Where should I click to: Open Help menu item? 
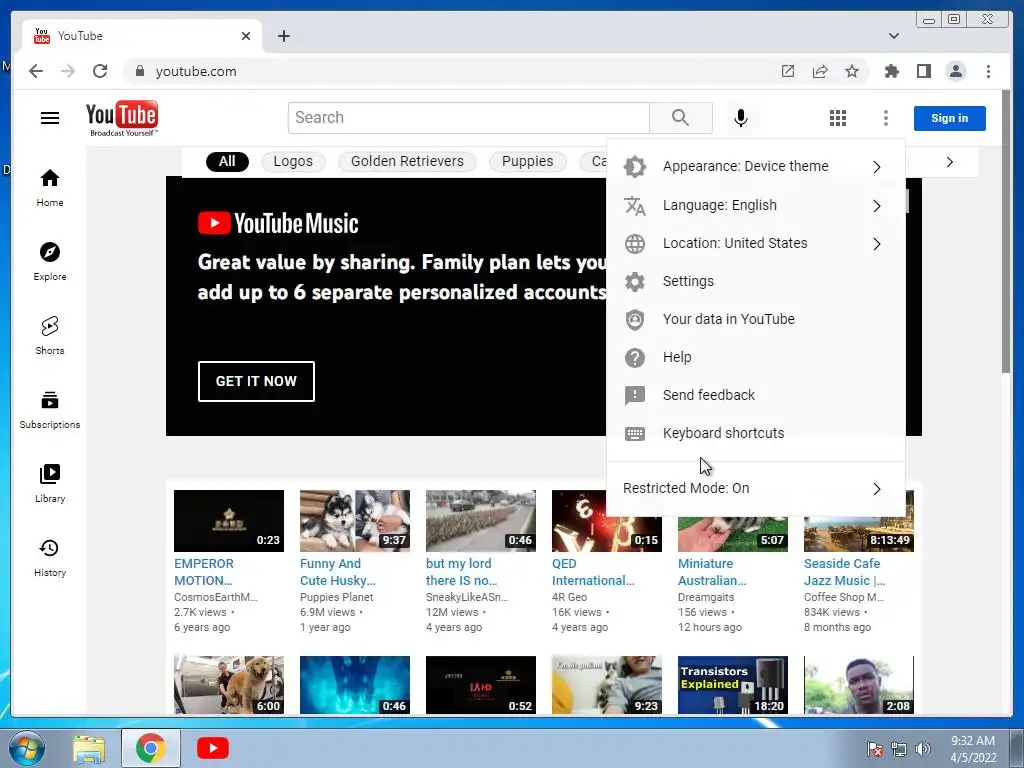point(756,357)
